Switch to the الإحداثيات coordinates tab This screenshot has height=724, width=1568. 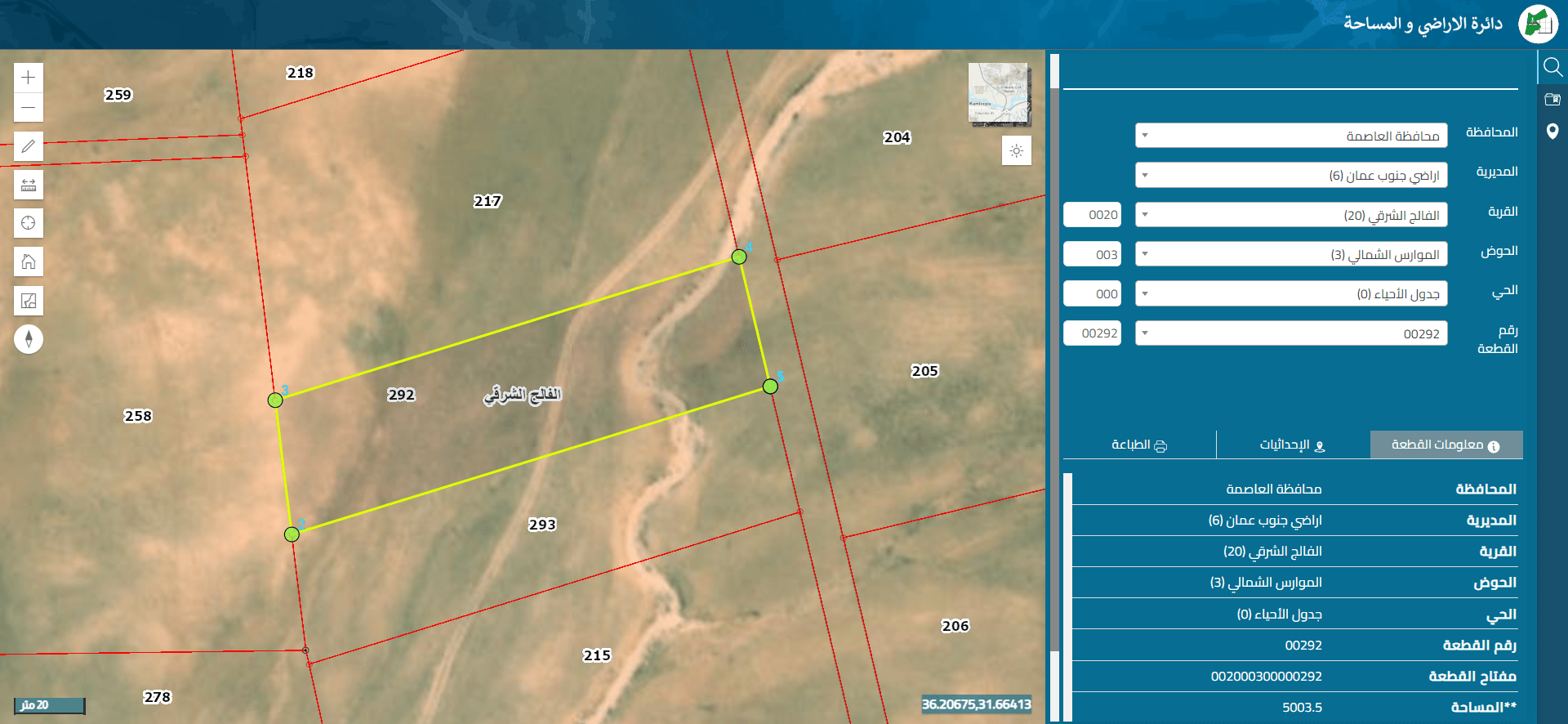(1293, 445)
